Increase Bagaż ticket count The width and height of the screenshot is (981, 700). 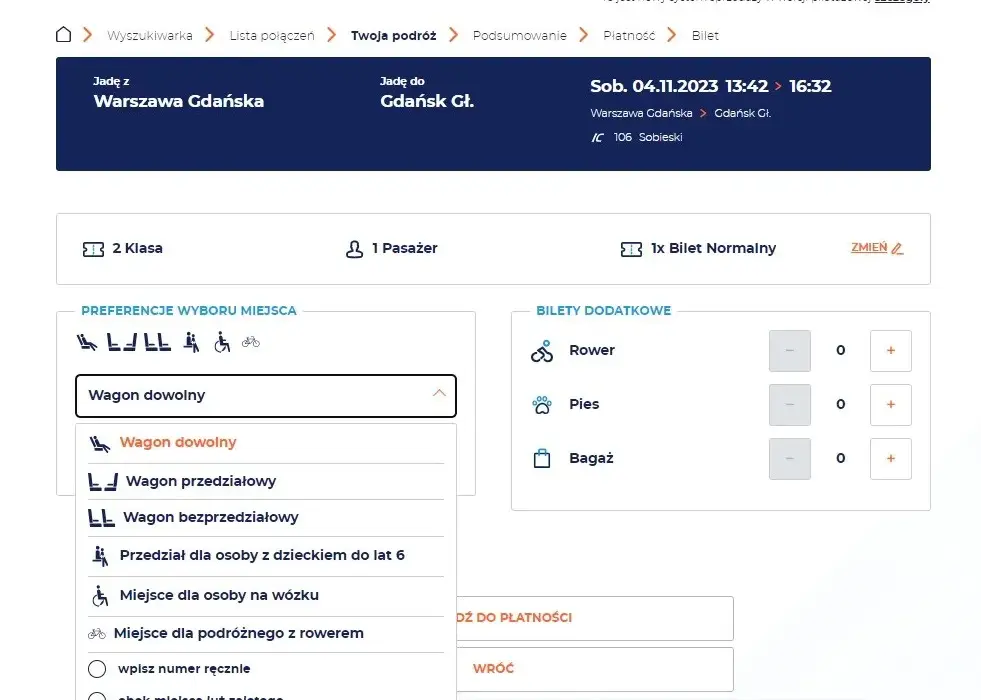click(891, 459)
